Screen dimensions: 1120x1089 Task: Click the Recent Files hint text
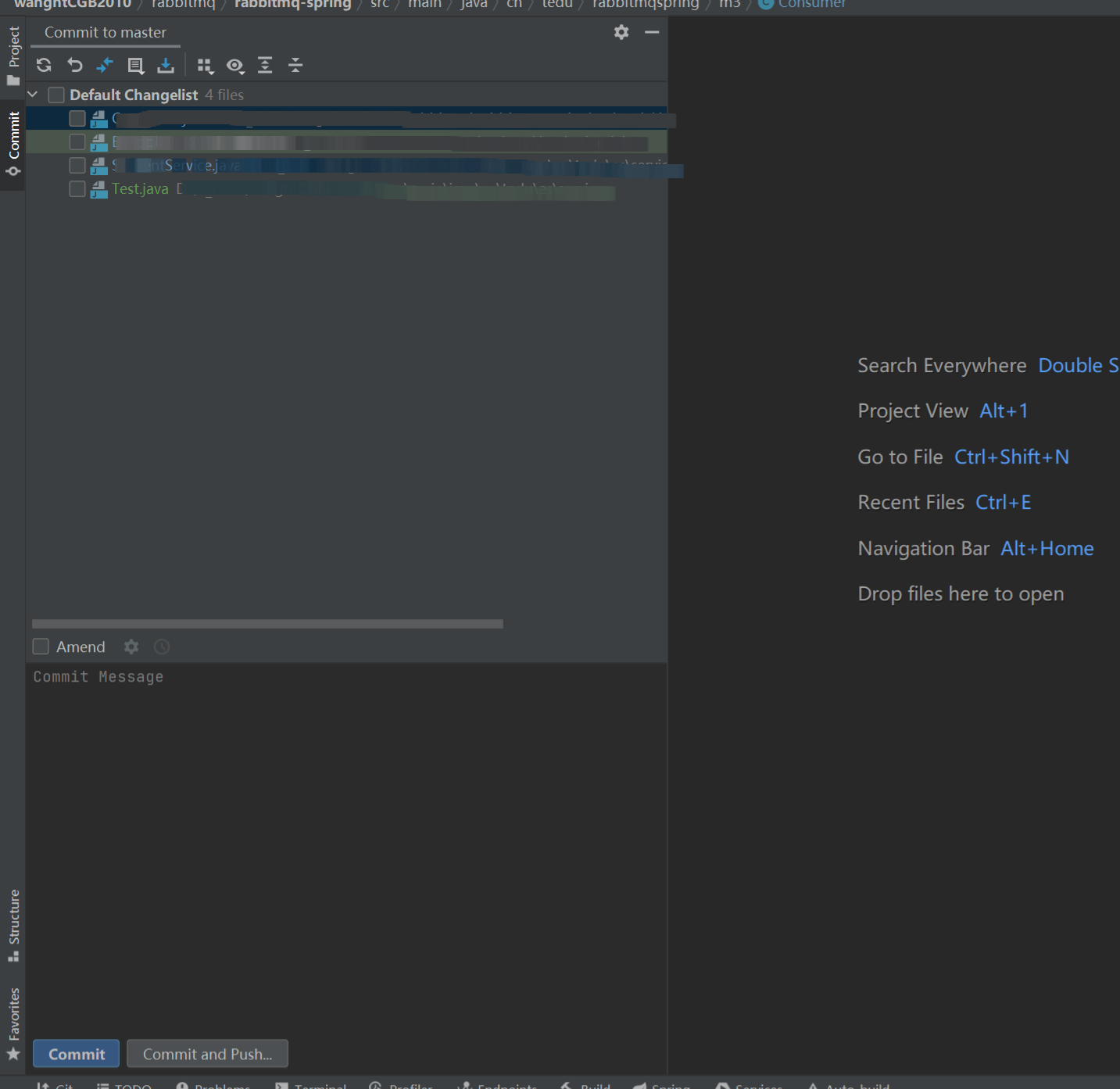click(x=911, y=502)
